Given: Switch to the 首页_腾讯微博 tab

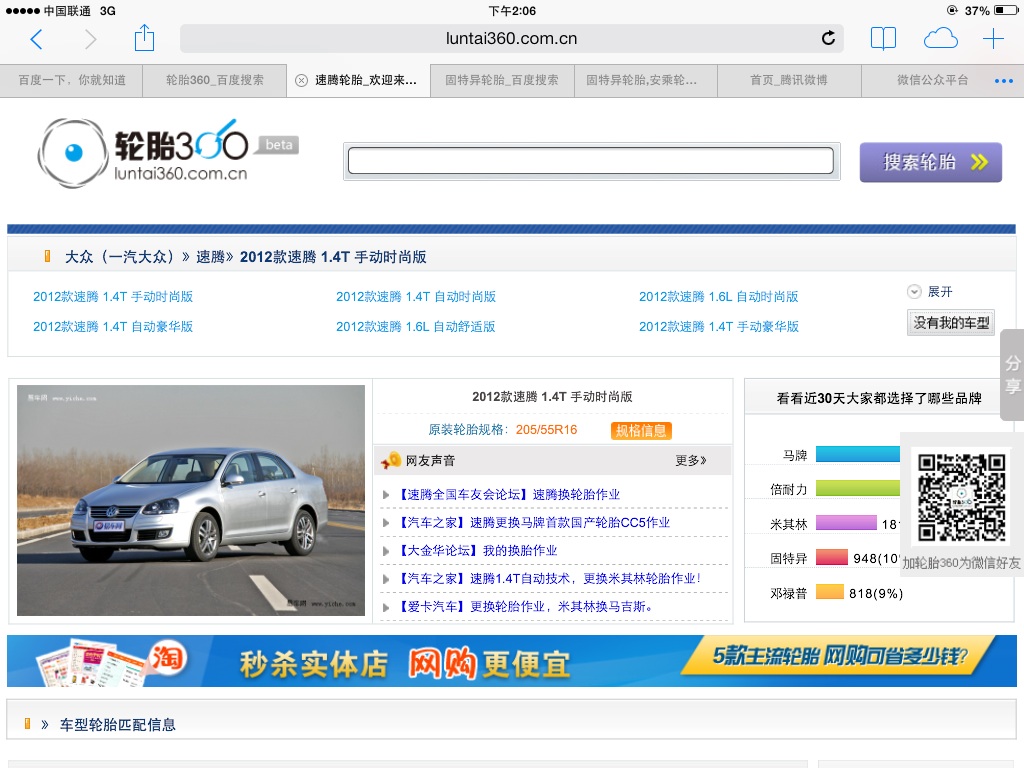Looking at the screenshot, I should (x=789, y=80).
